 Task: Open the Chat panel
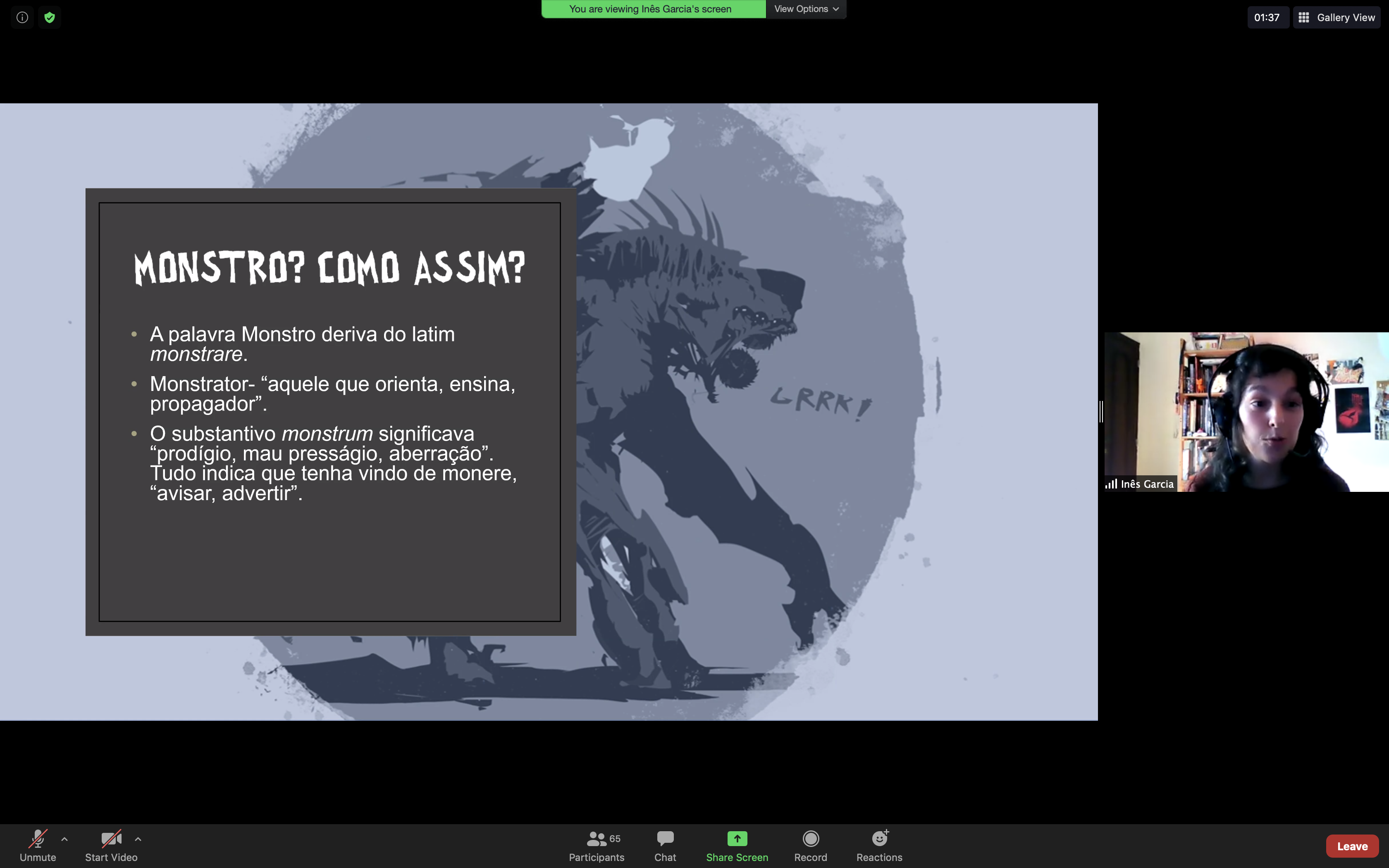(x=665, y=846)
